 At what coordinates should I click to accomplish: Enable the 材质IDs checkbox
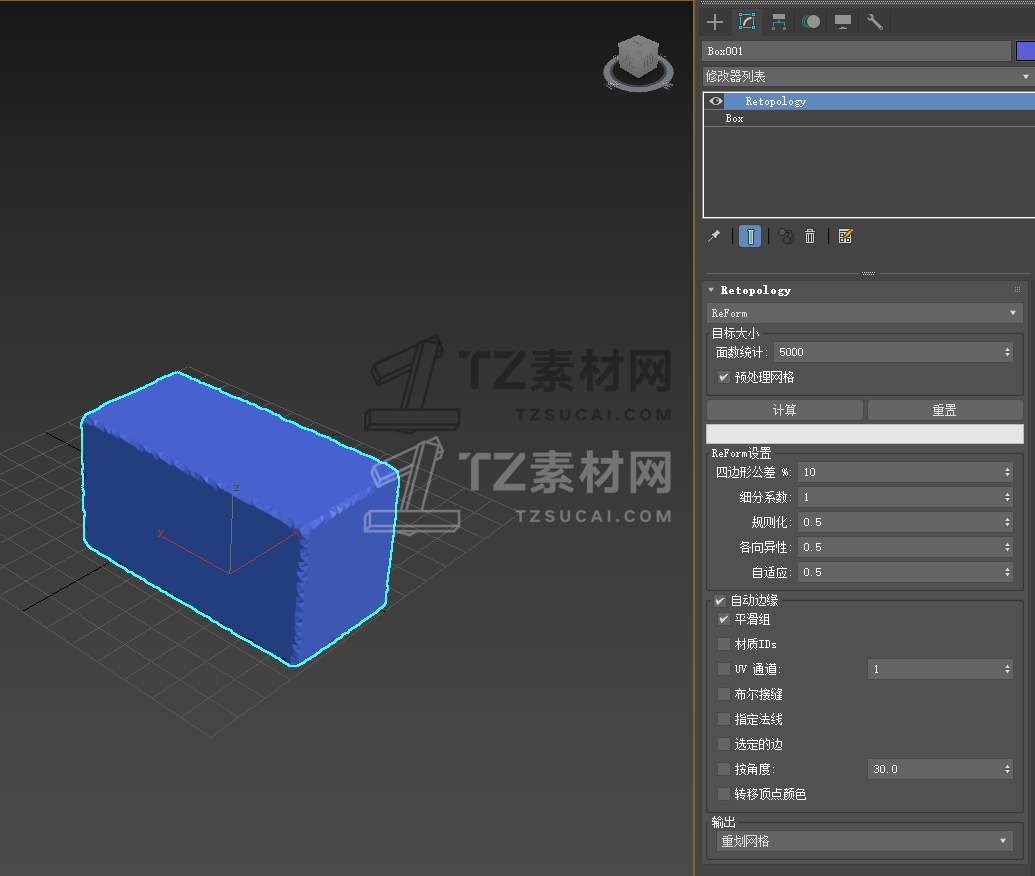[724, 644]
